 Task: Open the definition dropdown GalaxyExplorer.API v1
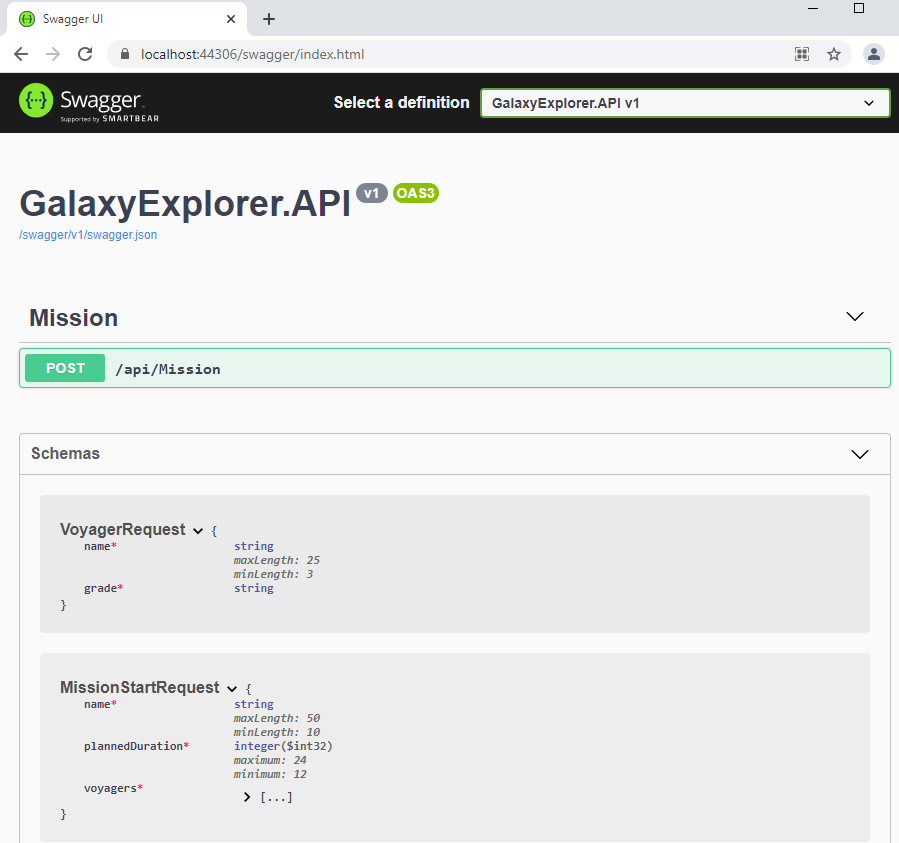tap(684, 103)
